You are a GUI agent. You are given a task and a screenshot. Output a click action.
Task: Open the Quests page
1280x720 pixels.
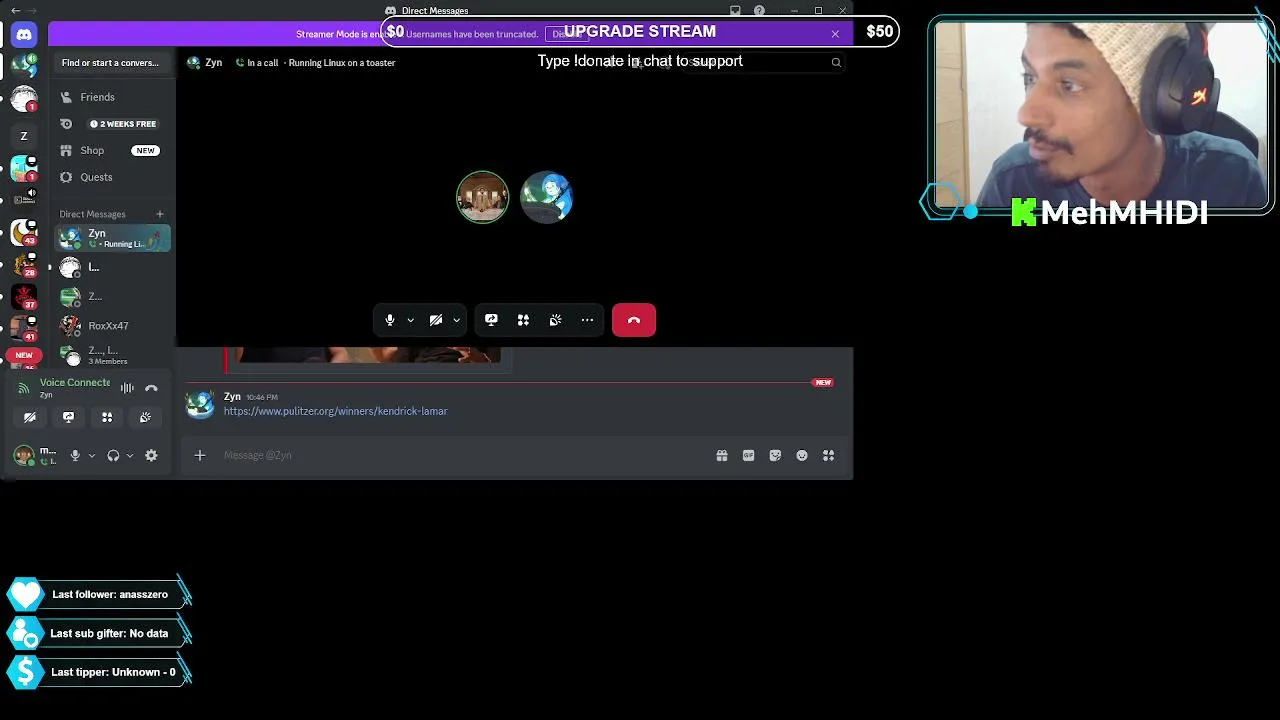[x=112, y=177]
